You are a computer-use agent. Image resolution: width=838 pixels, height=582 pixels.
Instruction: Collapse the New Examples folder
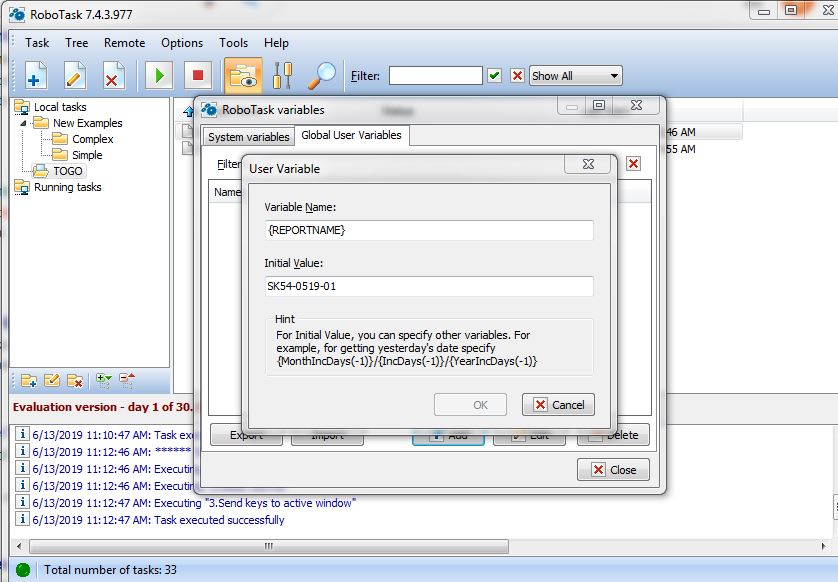[23, 123]
